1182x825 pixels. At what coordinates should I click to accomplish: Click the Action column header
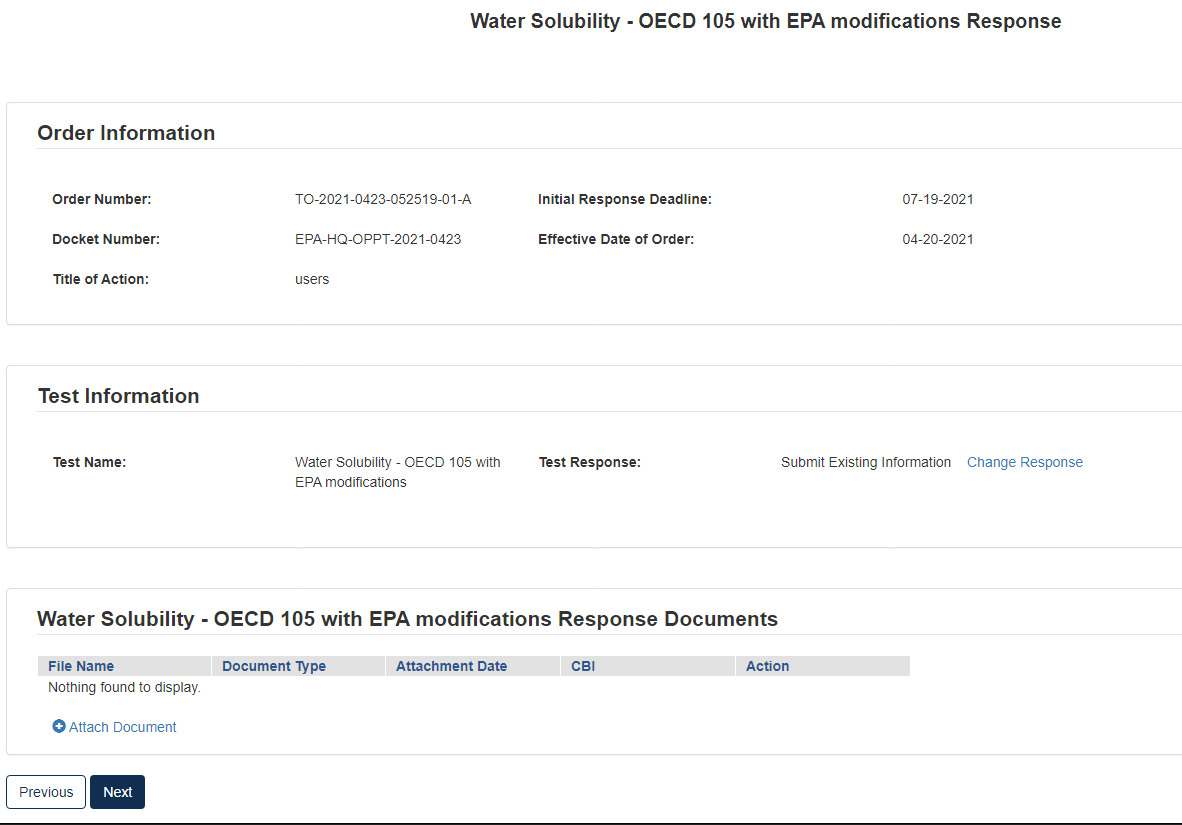pyautogui.click(x=767, y=666)
